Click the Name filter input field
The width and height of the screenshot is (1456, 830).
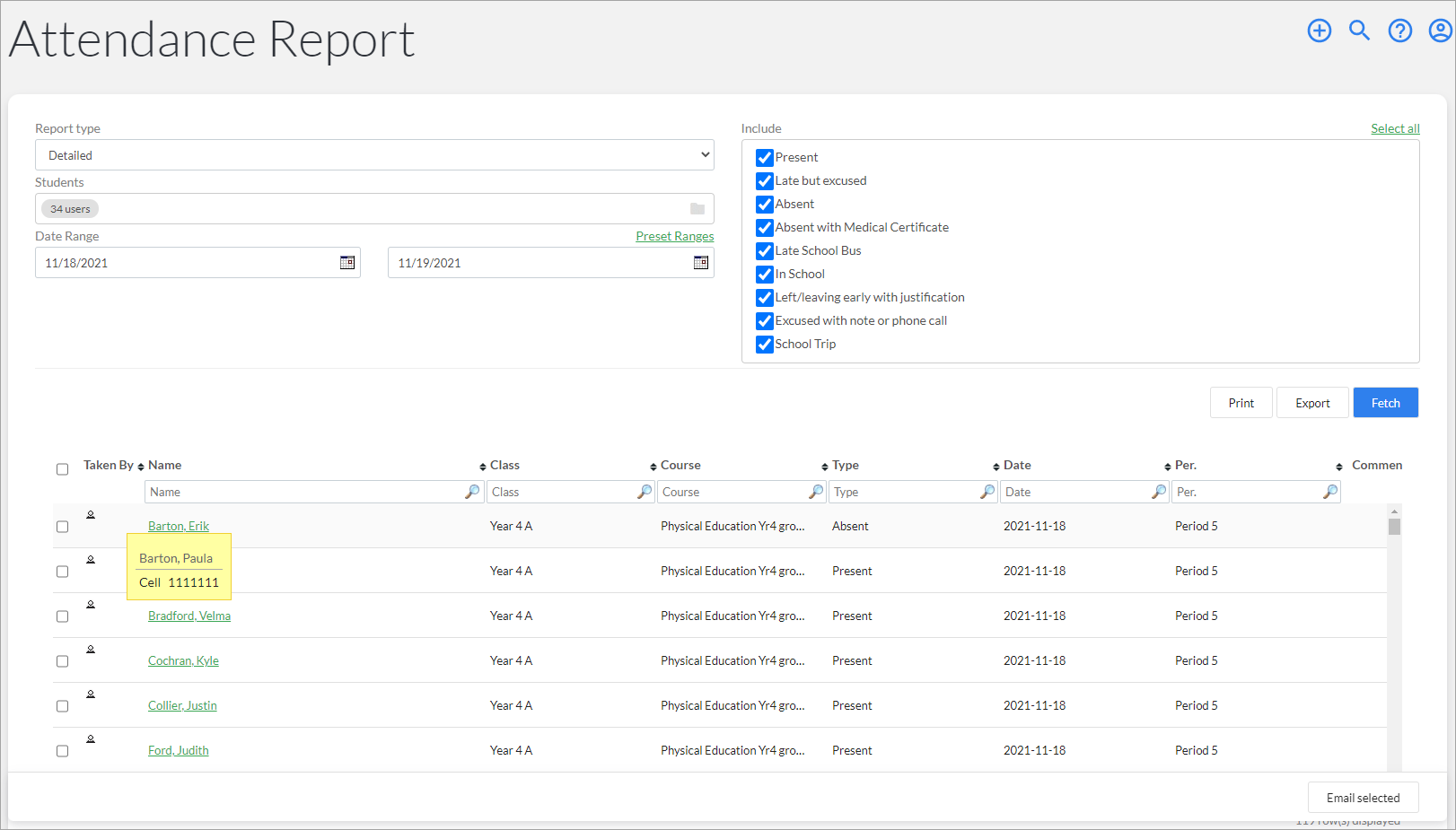tap(314, 492)
